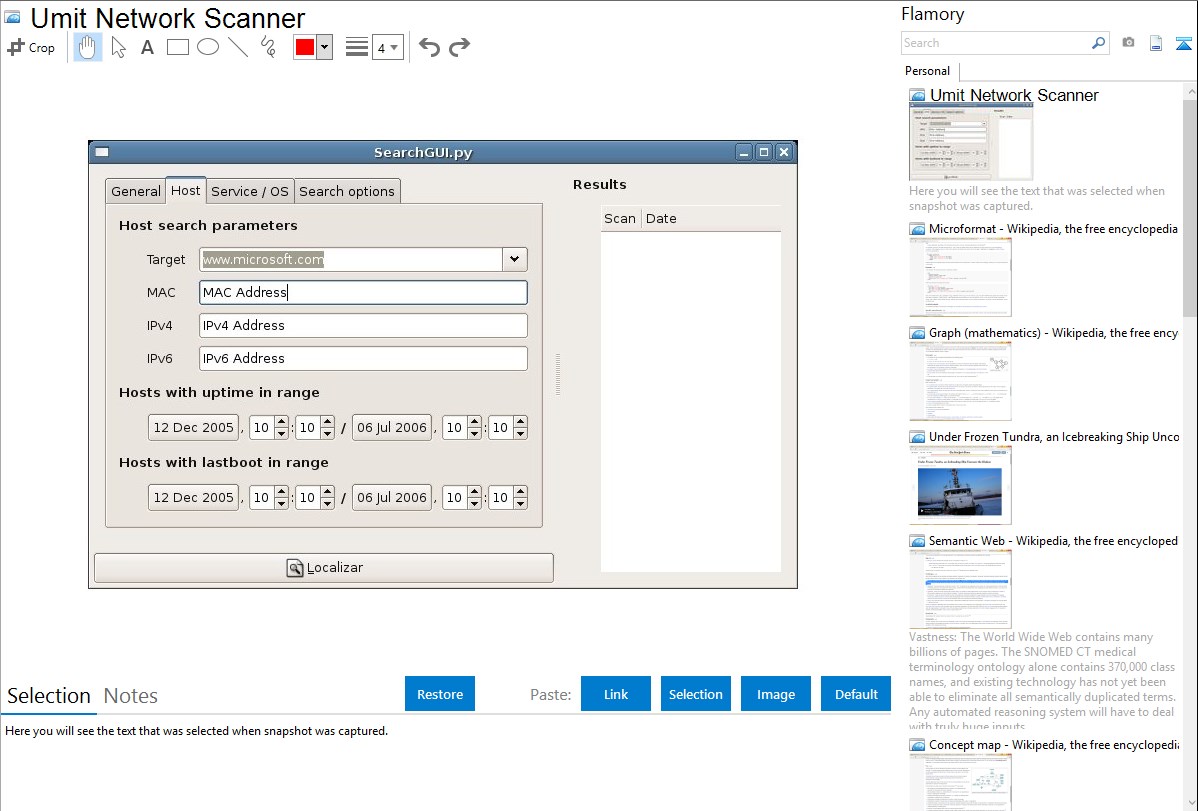Screen dimensions: 1198x811
Task: Open the Microformat Wikipedia snapshot thumbnail
Action: (960, 277)
